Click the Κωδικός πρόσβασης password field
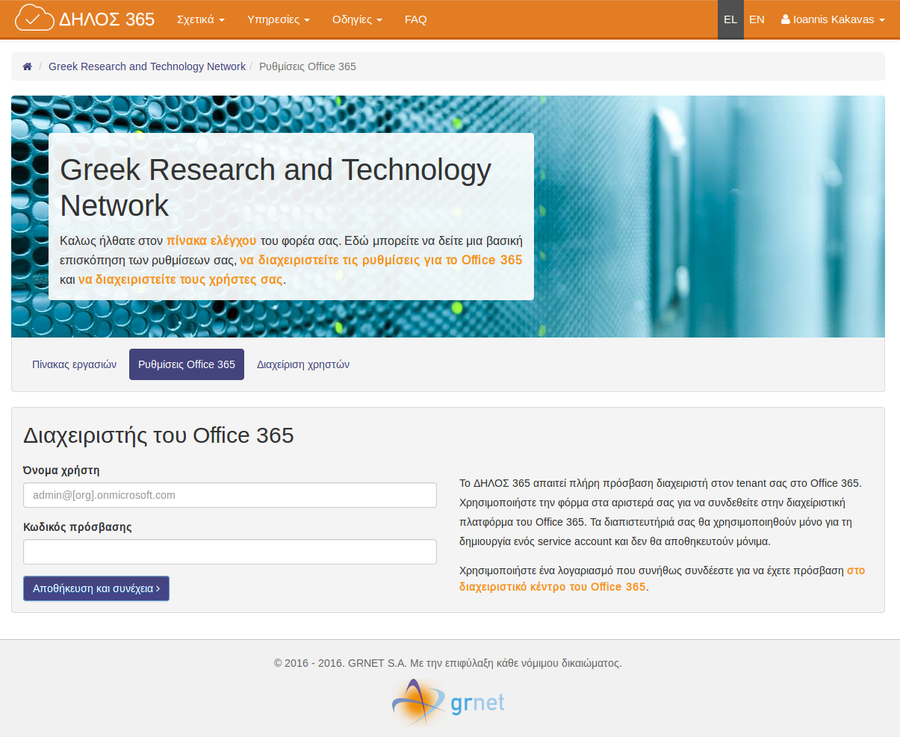This screenshot has width=900, height=737. coord(230,552)
